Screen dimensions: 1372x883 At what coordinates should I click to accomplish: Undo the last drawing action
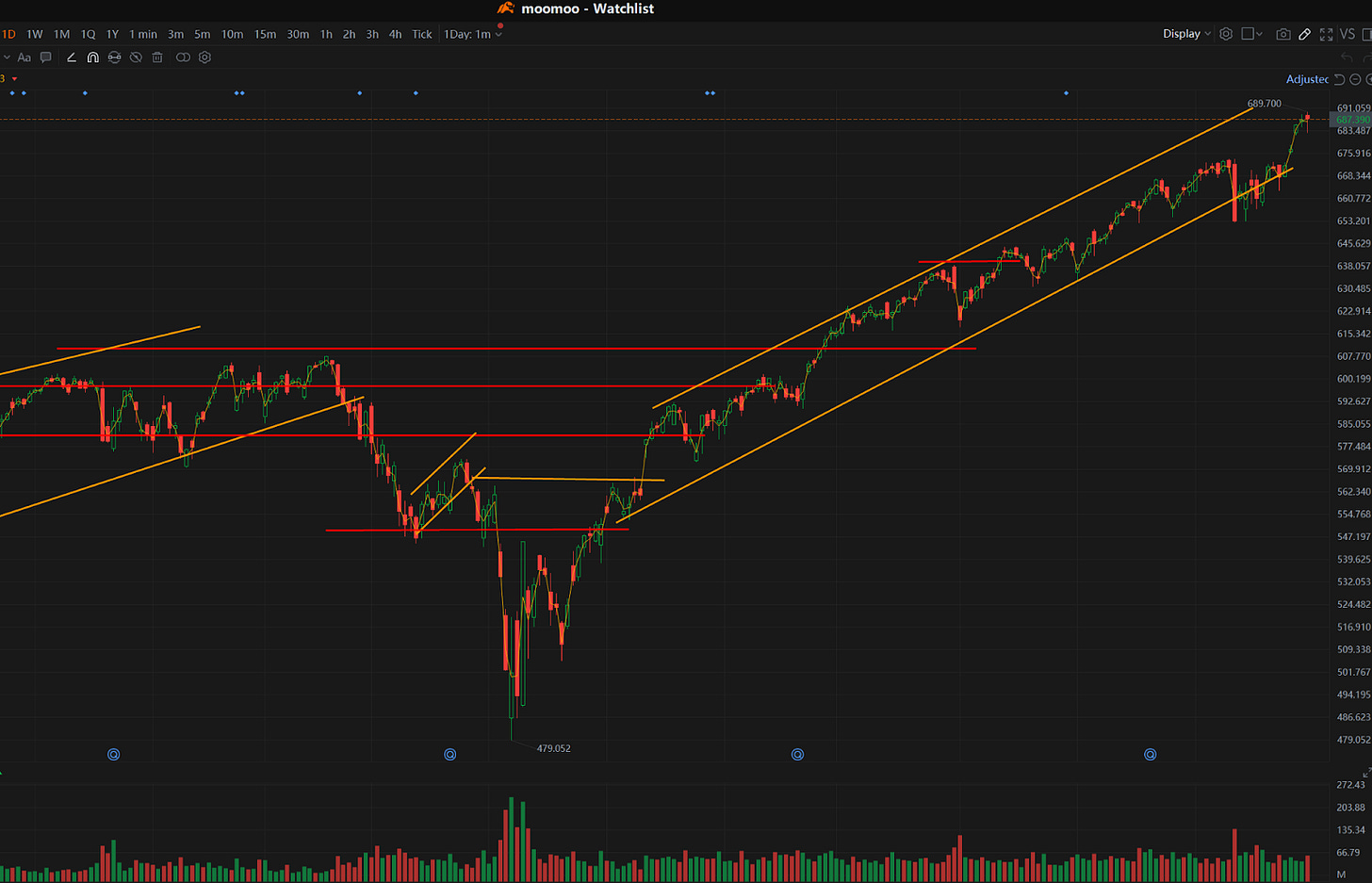point(1347,57)
